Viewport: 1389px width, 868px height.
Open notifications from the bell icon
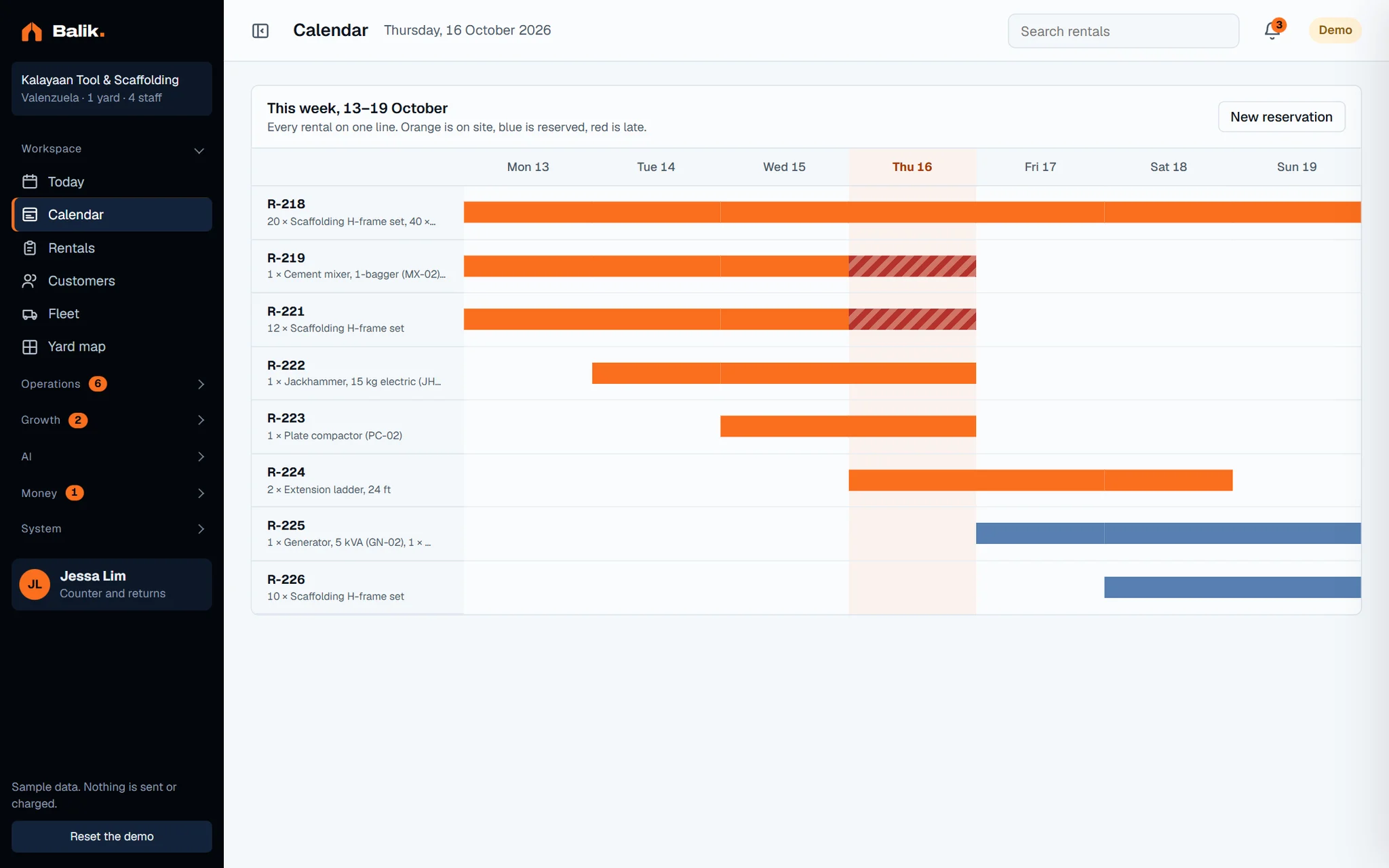pyautogui.click(x=1272, y=31)
